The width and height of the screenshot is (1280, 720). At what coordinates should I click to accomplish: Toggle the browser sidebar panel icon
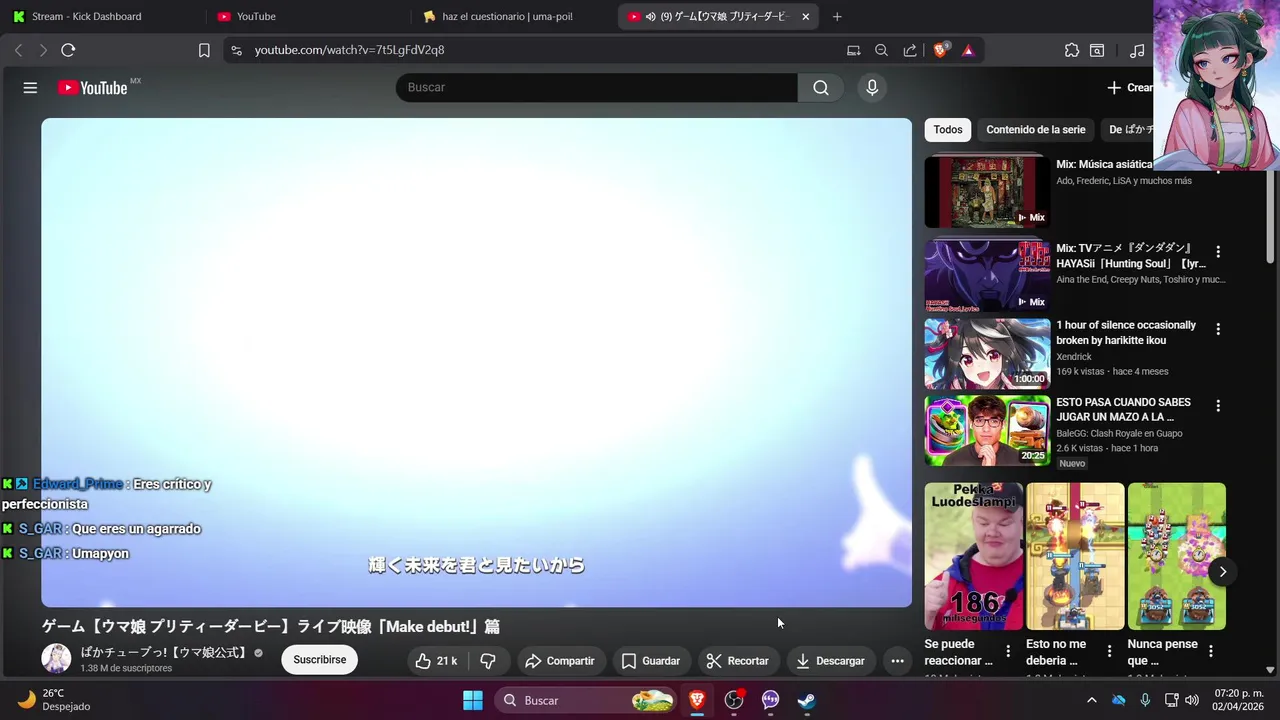pyautogui.click(x=1097, y=50)
